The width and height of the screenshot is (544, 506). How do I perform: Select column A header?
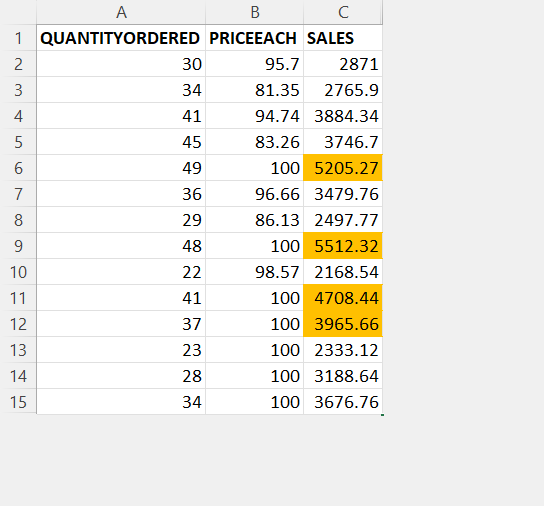(x=121, y=12)
